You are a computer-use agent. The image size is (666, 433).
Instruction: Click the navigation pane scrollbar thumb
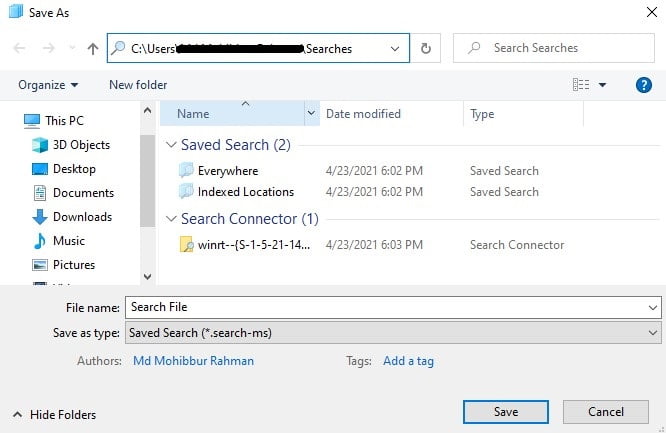(x=147, y=181)
